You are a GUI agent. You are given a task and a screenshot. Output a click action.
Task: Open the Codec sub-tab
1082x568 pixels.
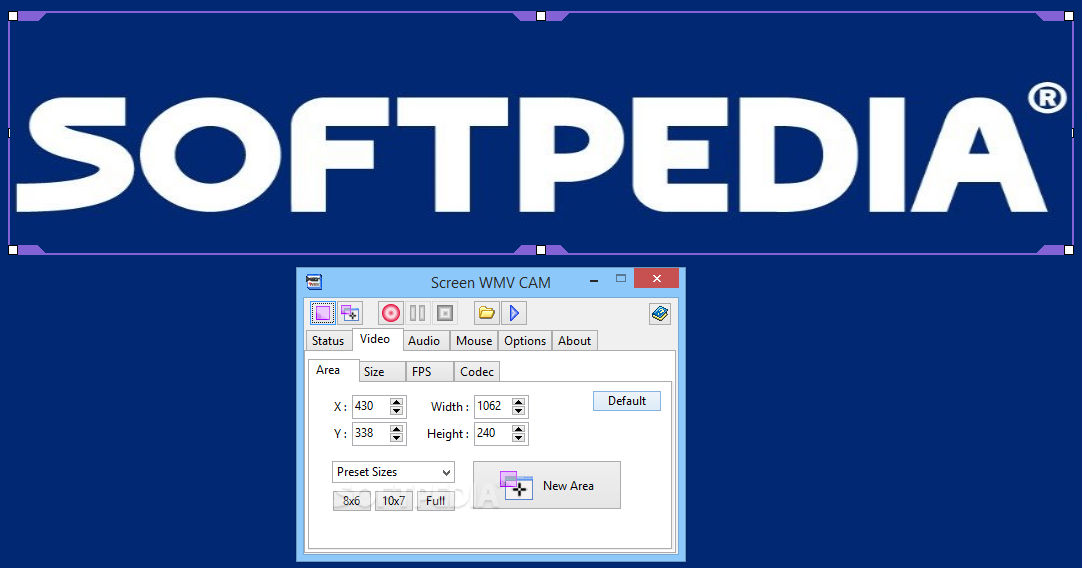(477, 372)
